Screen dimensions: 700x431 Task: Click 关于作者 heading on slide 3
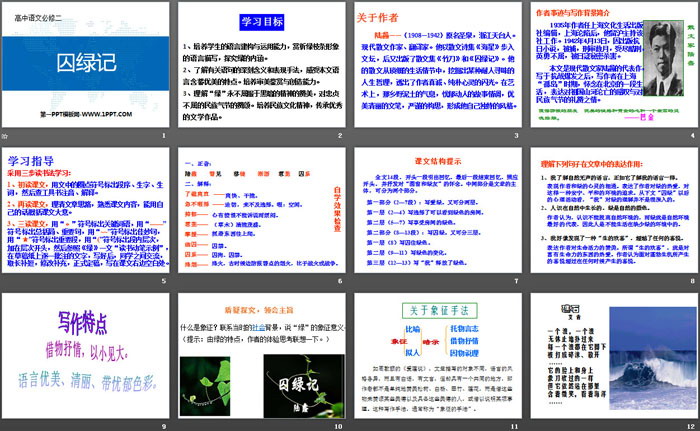[377, 18]
